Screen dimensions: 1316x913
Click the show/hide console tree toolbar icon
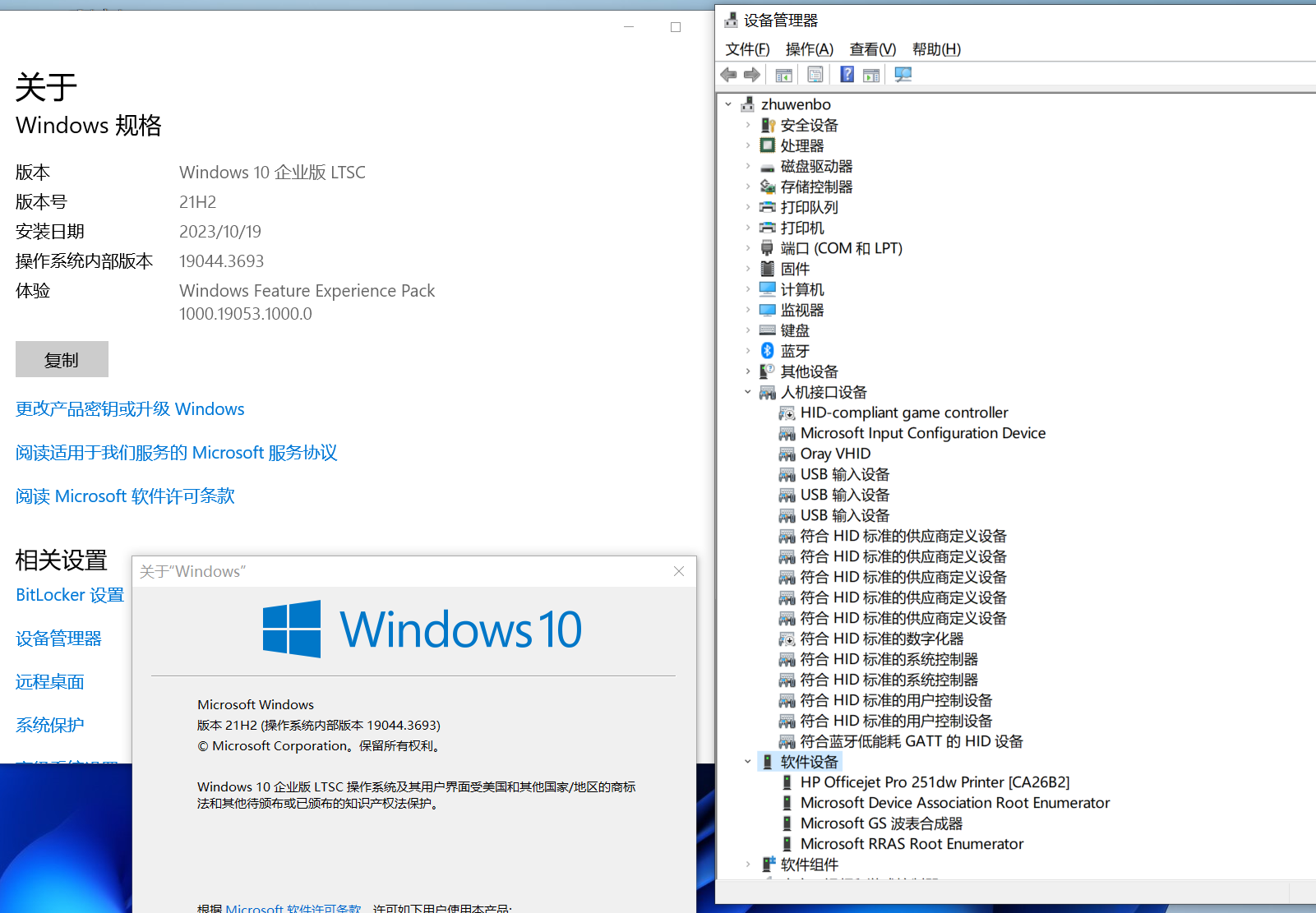tap(783, 75)
